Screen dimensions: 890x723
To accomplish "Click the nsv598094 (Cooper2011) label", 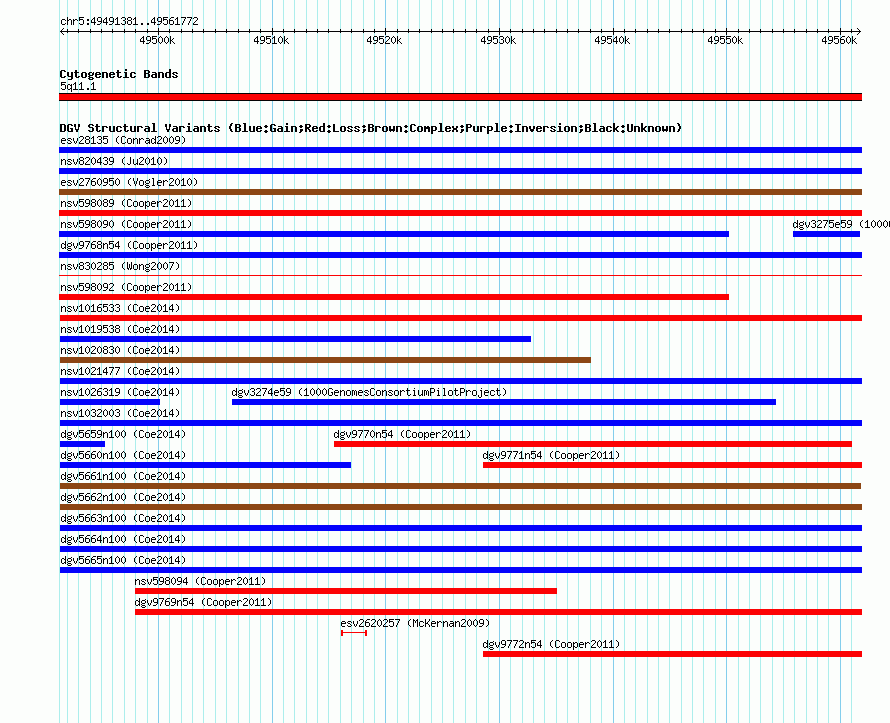I will [x=200, y=581].
